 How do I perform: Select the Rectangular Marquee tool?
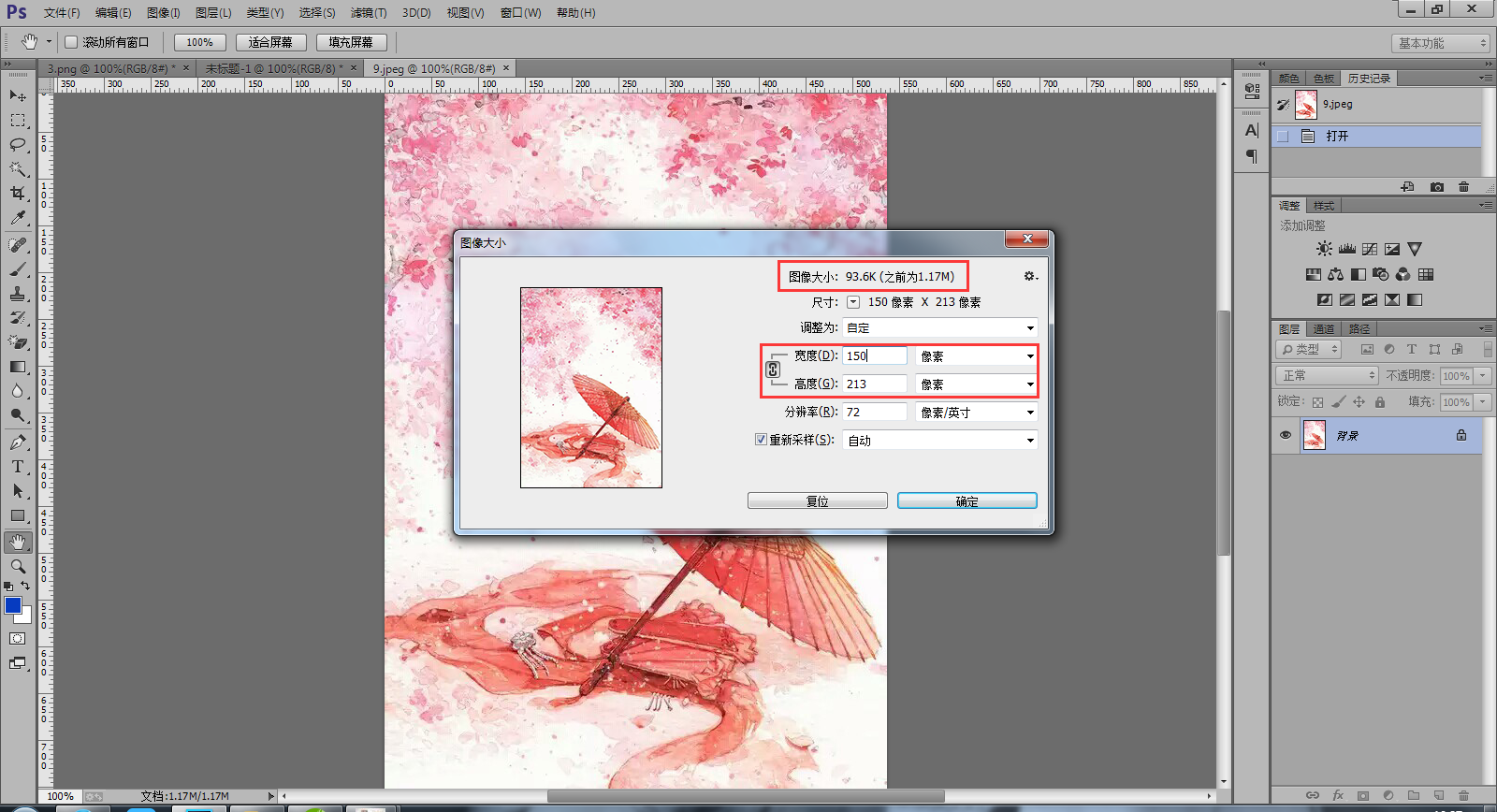pos(18,120)
